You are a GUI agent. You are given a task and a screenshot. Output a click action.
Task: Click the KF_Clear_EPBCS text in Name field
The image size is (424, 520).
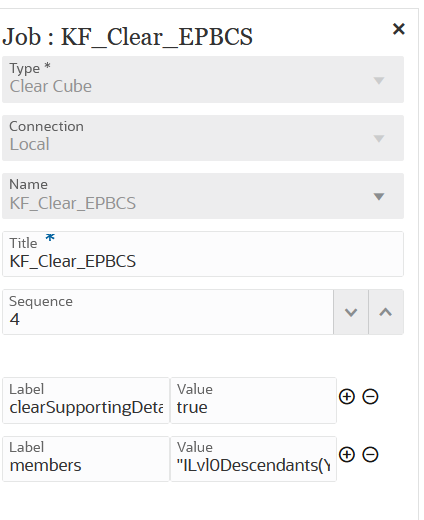pyautogui.click(x=73, y=203)
